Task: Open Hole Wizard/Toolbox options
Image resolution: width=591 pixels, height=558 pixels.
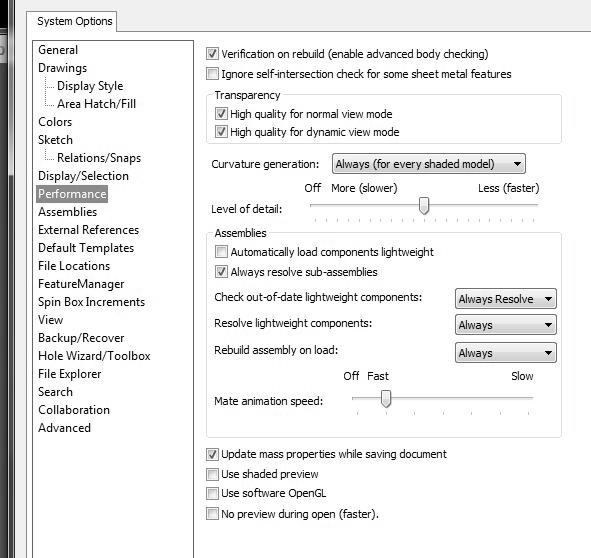Action: (x=94, y=356)
